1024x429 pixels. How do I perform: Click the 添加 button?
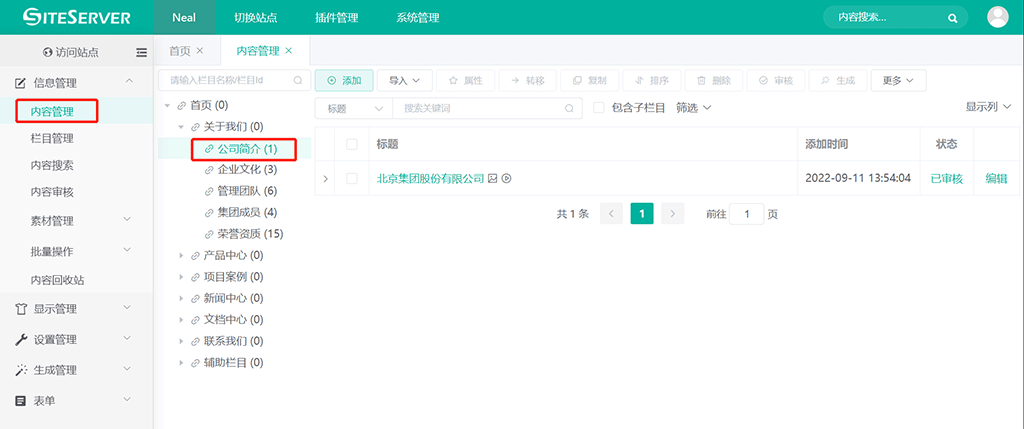pos(344,80)
